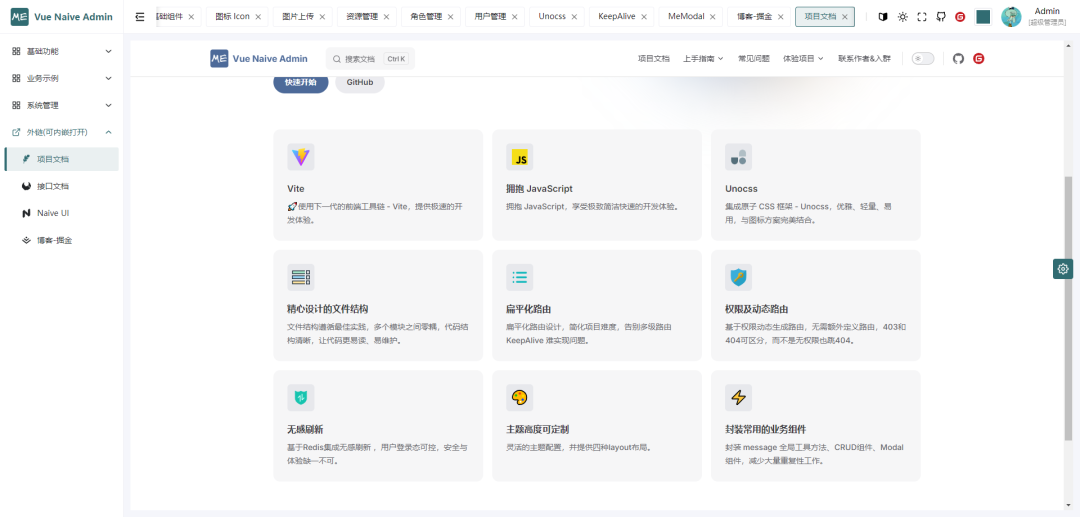This screenshot has height=517, width=1080.
Task: Switch to the 角色管理 tab
Action: tap(426, 17)
